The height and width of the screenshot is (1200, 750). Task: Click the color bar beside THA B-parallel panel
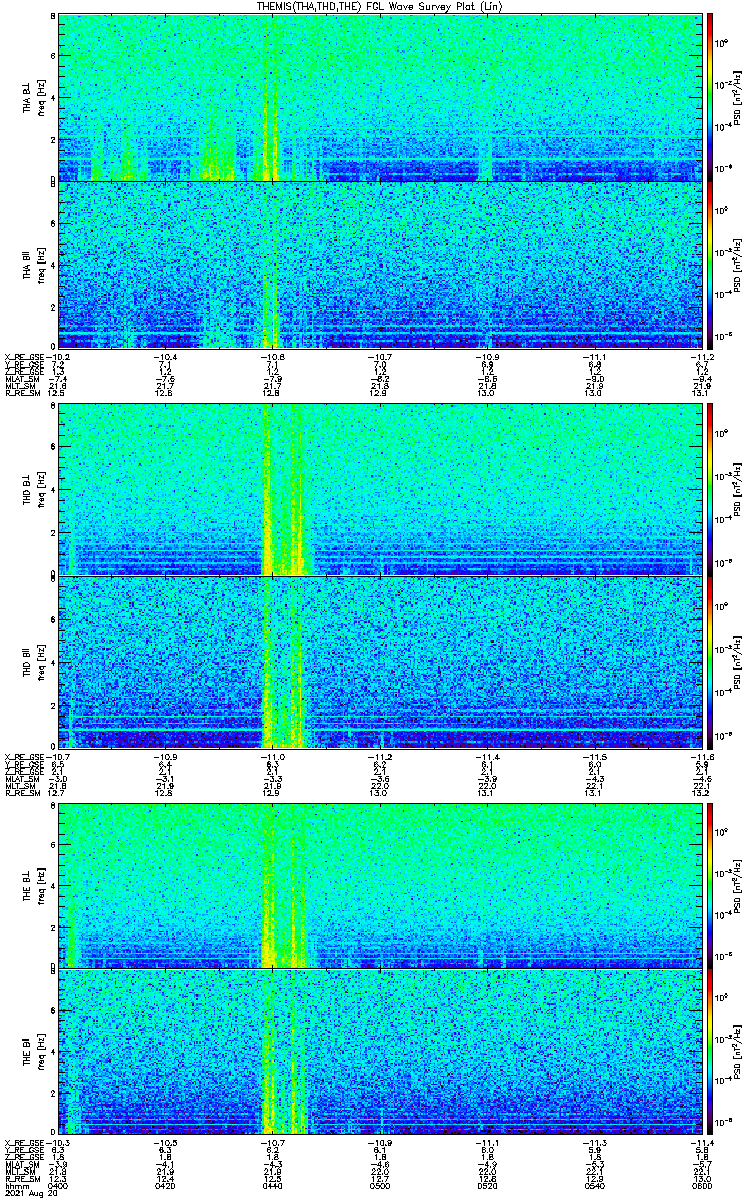point(710,264)
